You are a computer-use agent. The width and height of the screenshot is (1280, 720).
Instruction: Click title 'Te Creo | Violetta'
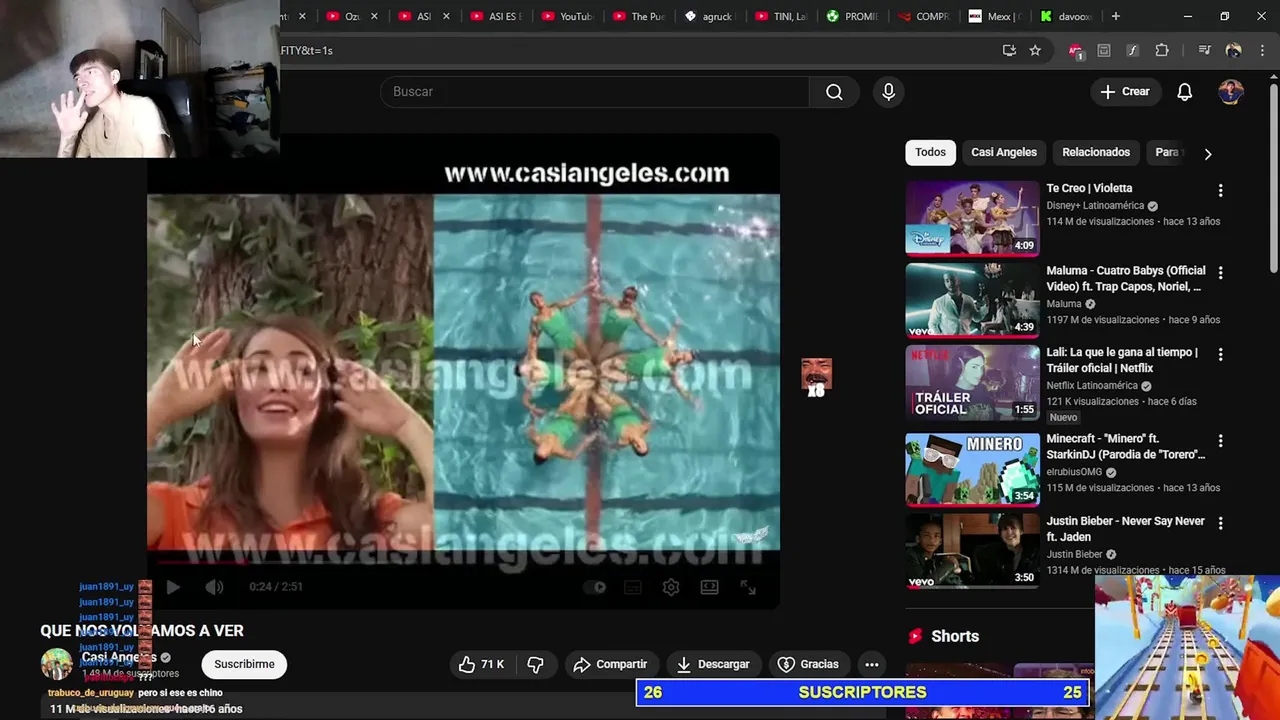(x=1089, y=188)
